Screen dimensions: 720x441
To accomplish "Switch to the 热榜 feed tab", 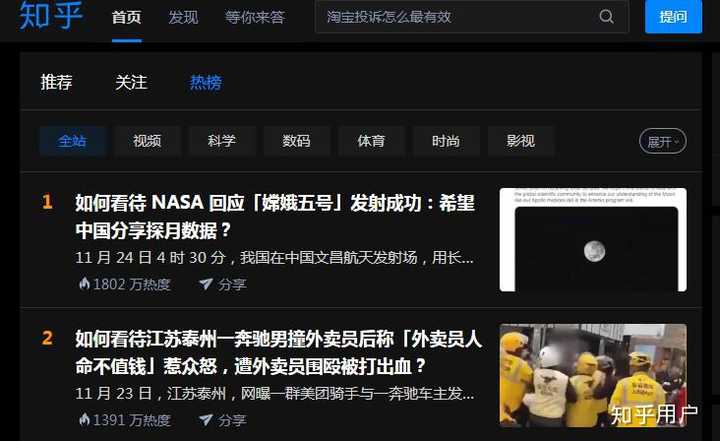I will pos(206,82).
